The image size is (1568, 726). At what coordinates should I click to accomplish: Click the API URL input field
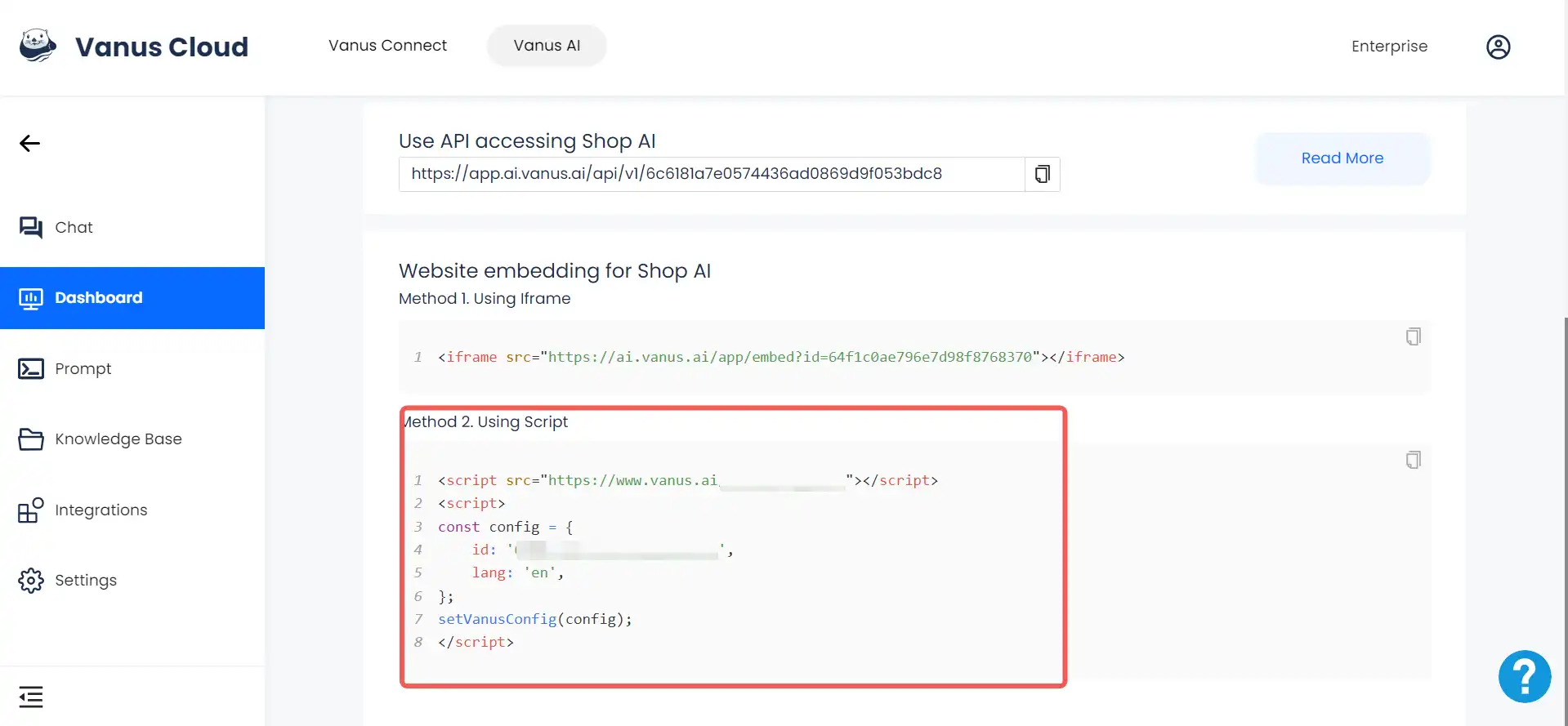pos(712,174)
